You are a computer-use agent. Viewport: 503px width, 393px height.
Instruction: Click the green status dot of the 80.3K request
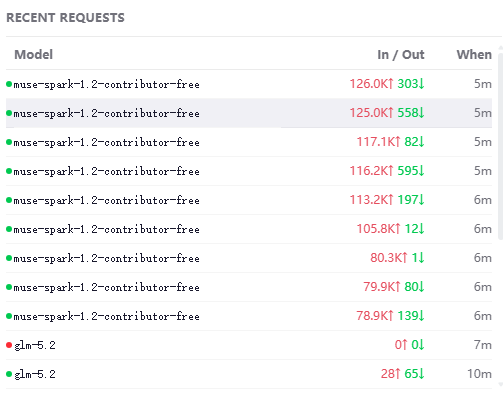(9, 258)
